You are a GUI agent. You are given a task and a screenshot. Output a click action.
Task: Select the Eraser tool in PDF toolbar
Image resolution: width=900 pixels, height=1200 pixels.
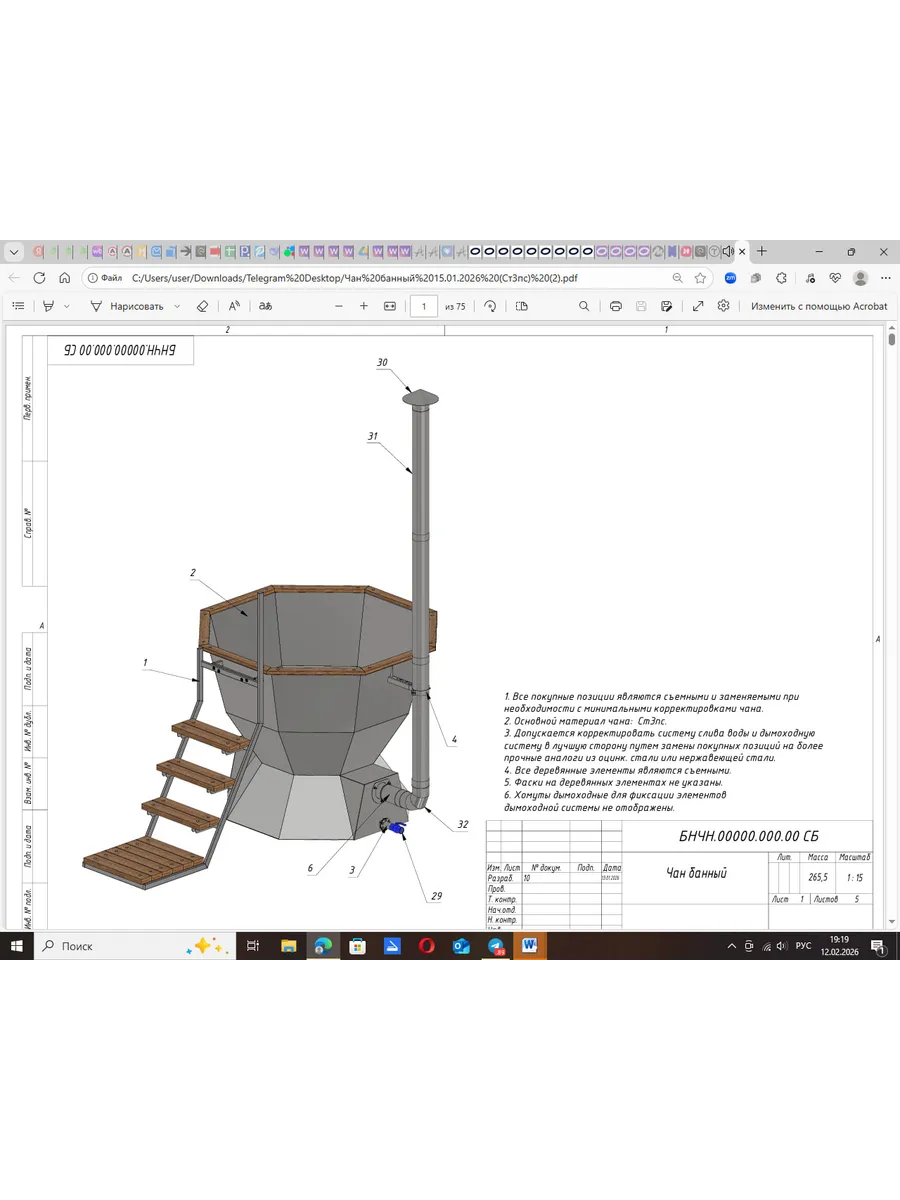(202, 306)
